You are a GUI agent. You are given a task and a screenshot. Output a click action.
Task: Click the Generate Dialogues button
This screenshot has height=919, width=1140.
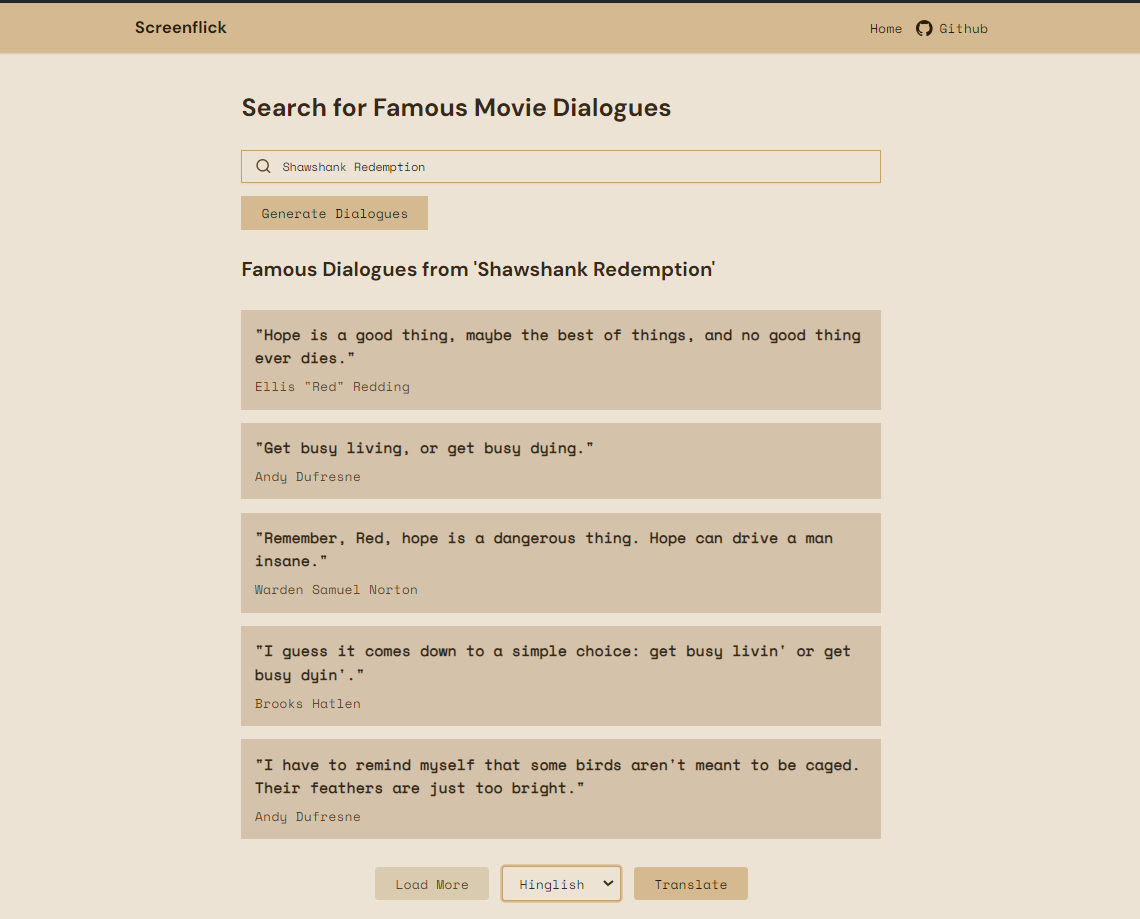334,213
